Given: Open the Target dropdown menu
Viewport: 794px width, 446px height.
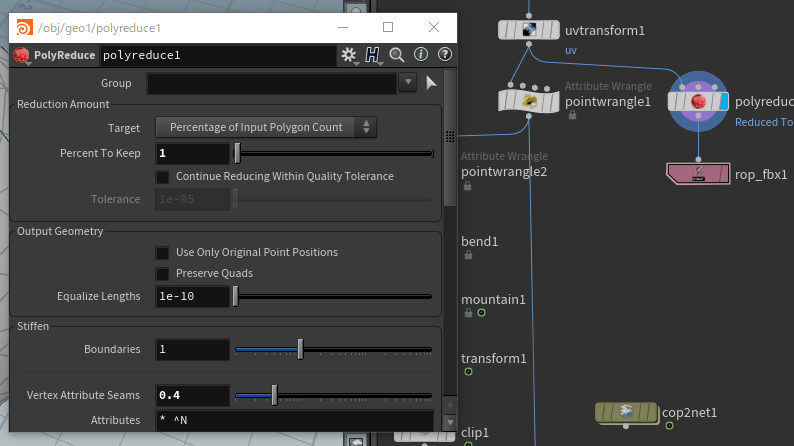Looking at the screenshot, I should (266, 127).
